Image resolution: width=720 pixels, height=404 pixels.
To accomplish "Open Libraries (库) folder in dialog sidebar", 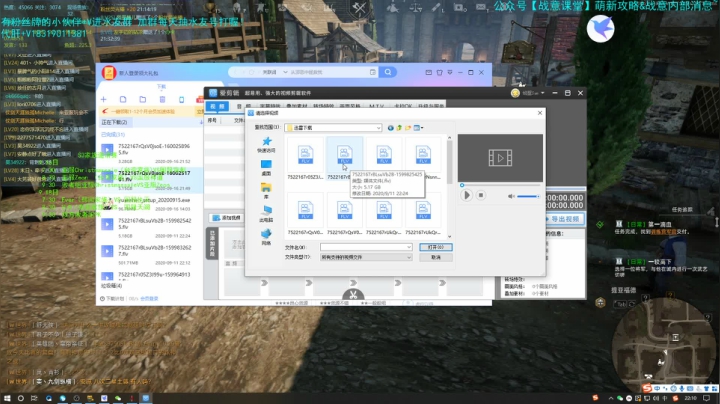I will [x=266, y=191].
